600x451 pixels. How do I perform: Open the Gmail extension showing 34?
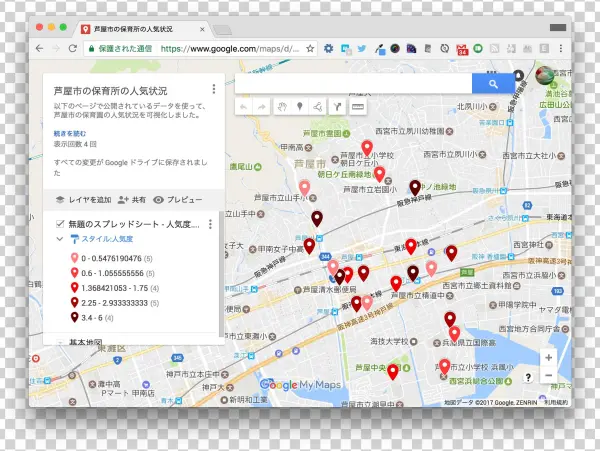(x=462, y=49)
